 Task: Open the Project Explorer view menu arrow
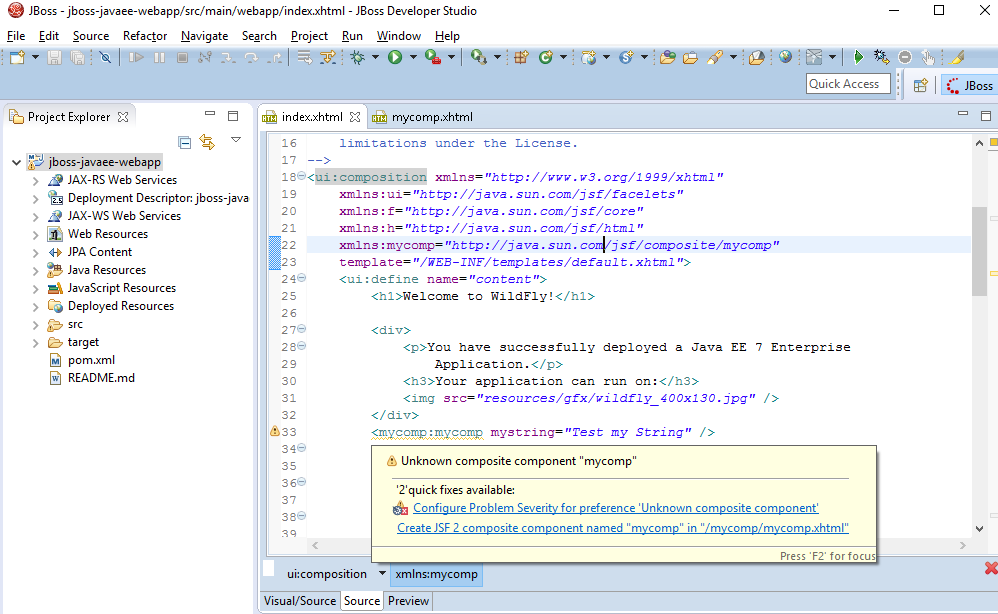(236, 141)
